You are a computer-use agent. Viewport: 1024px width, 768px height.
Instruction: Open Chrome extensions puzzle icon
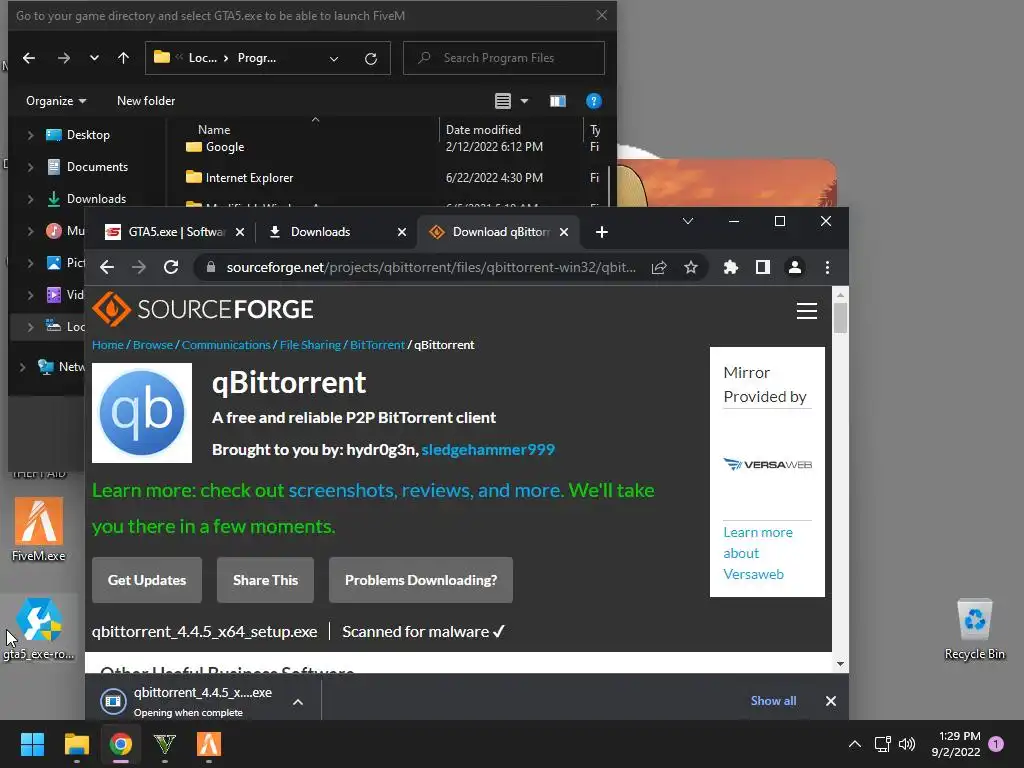point(730,267)
